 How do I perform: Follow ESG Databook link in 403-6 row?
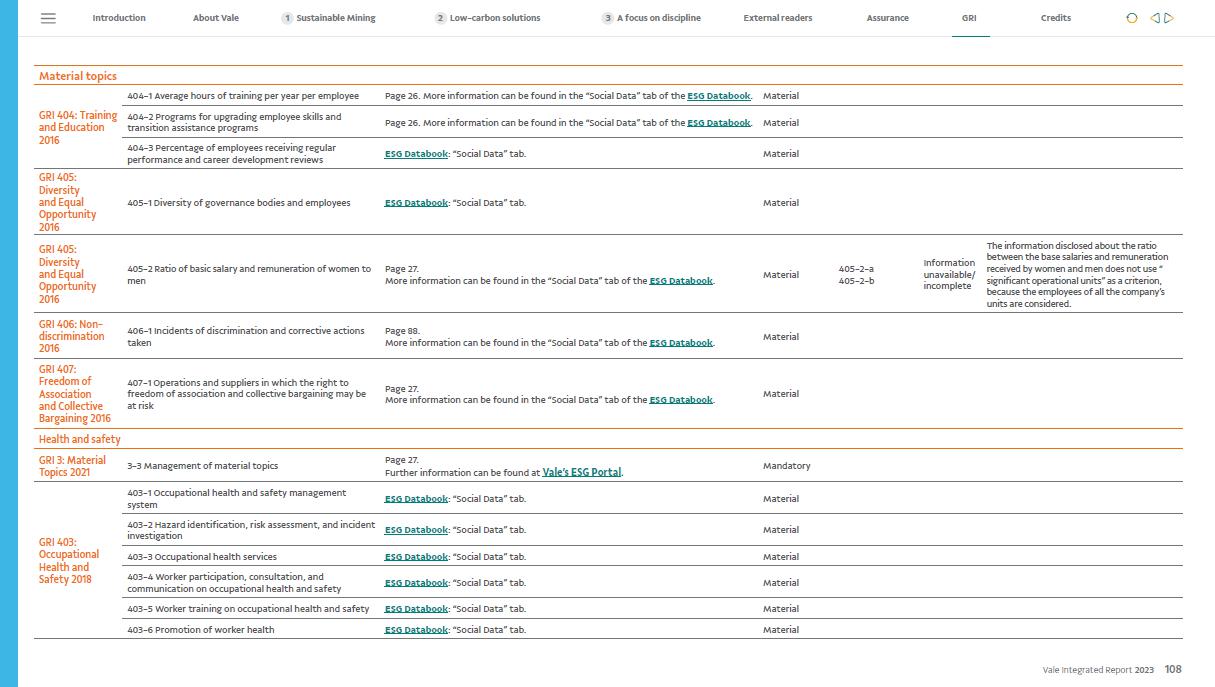416,630
